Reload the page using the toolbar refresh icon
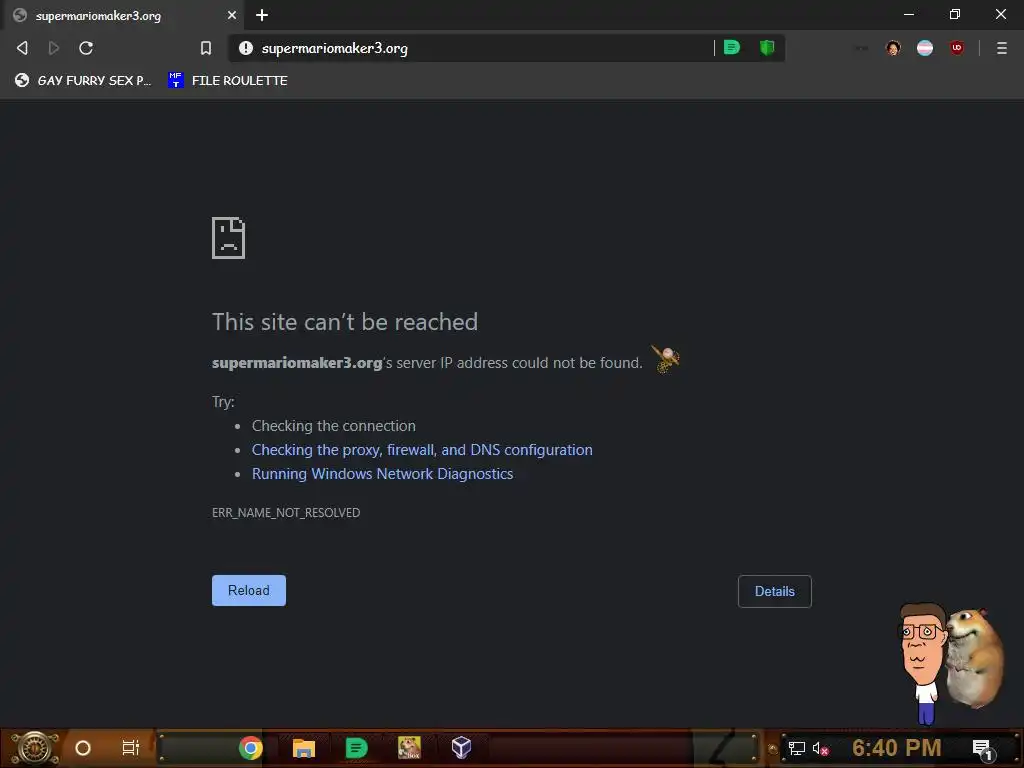This screenshot has width=1024, height=768. pos(86,48)
